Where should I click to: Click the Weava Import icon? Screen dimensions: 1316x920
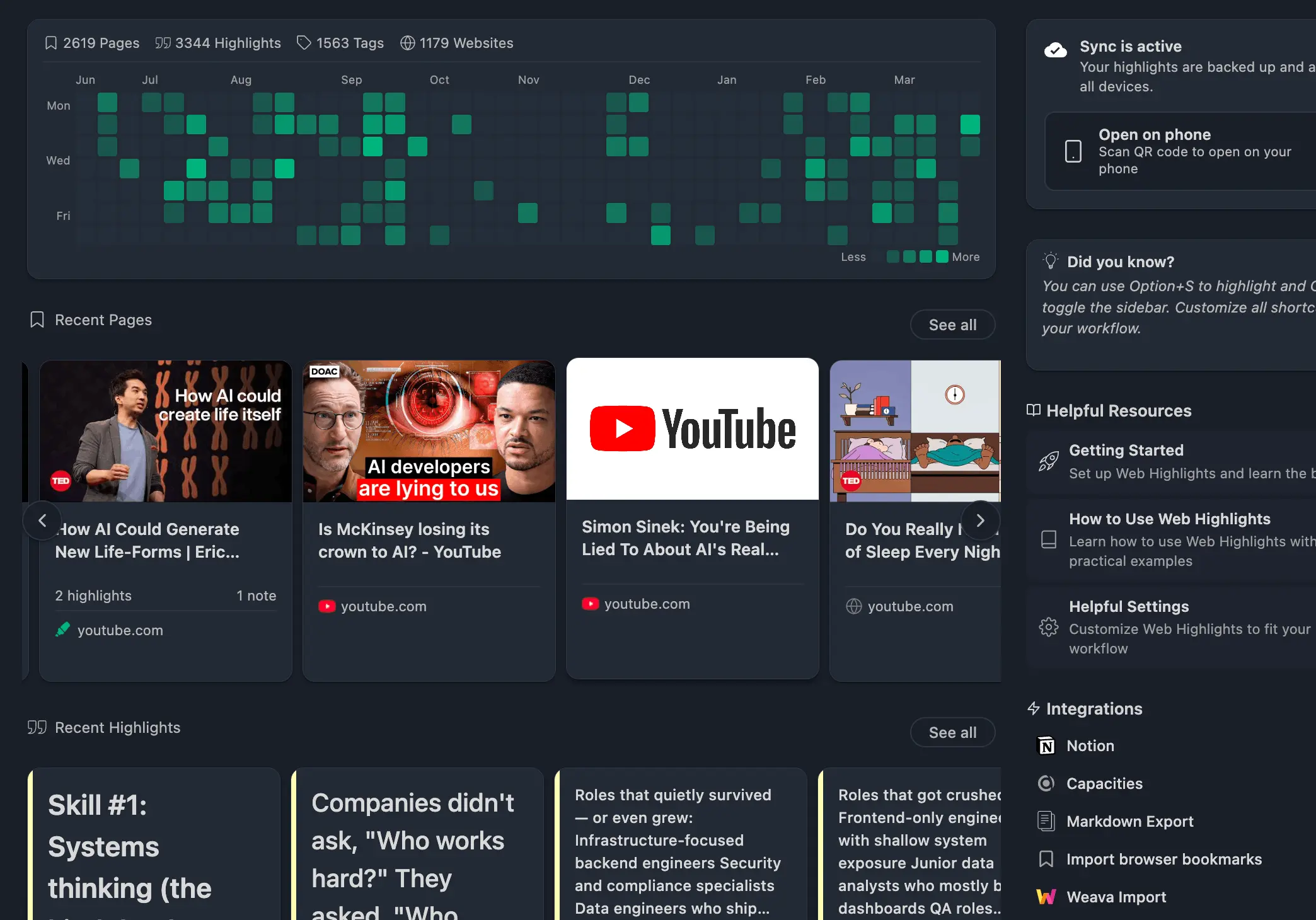[x=1046, y=897]
